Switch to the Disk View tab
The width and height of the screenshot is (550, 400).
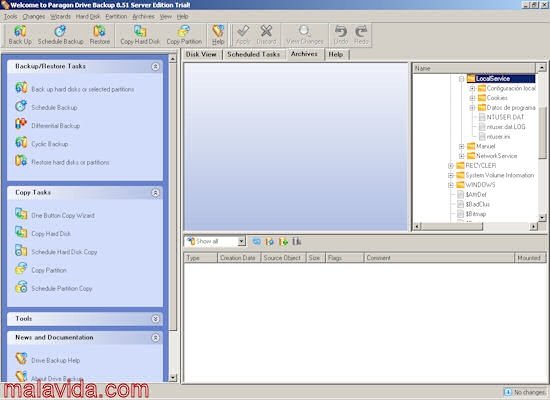coord(201,54)
